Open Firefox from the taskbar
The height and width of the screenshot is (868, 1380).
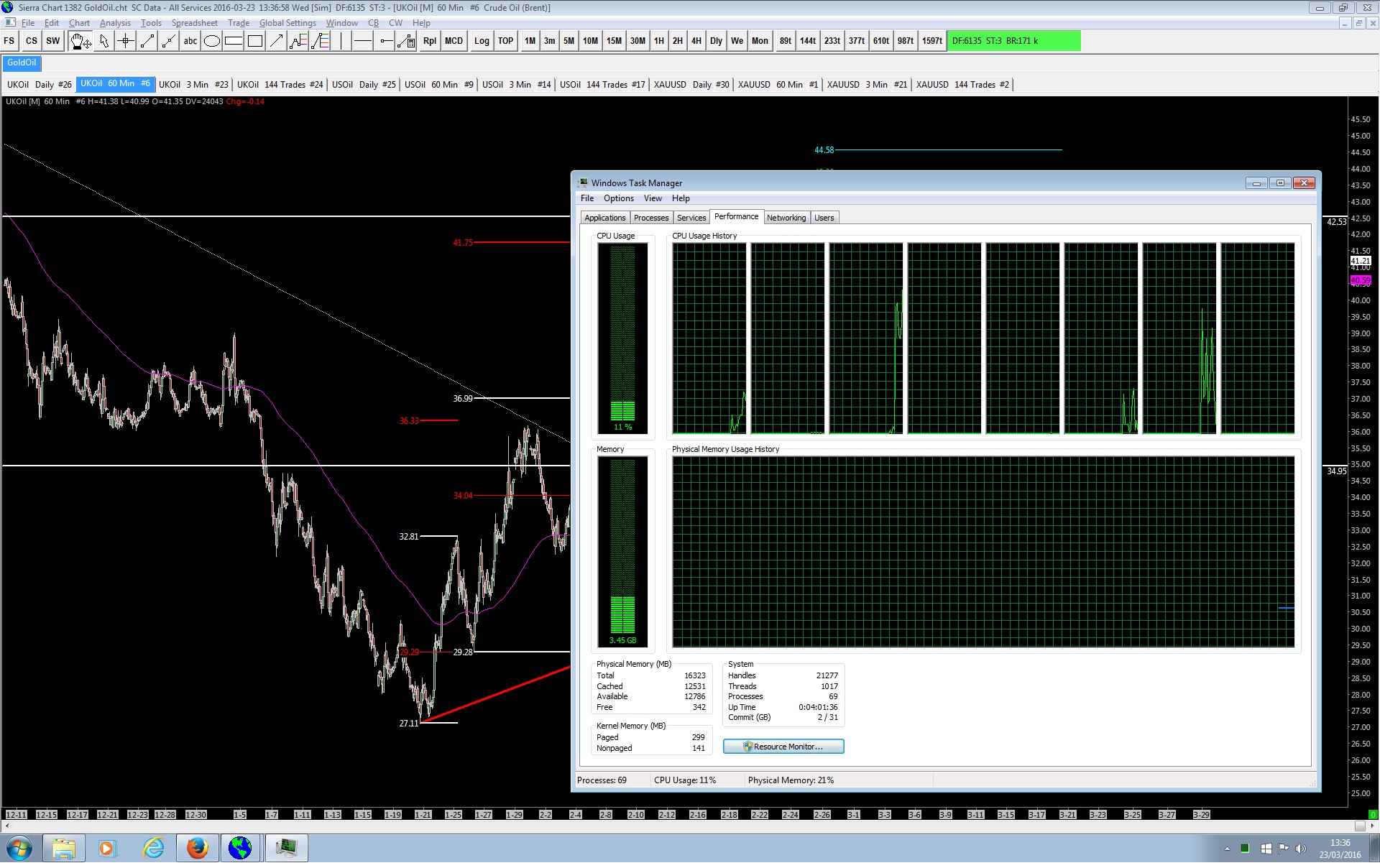coord(197,849)
